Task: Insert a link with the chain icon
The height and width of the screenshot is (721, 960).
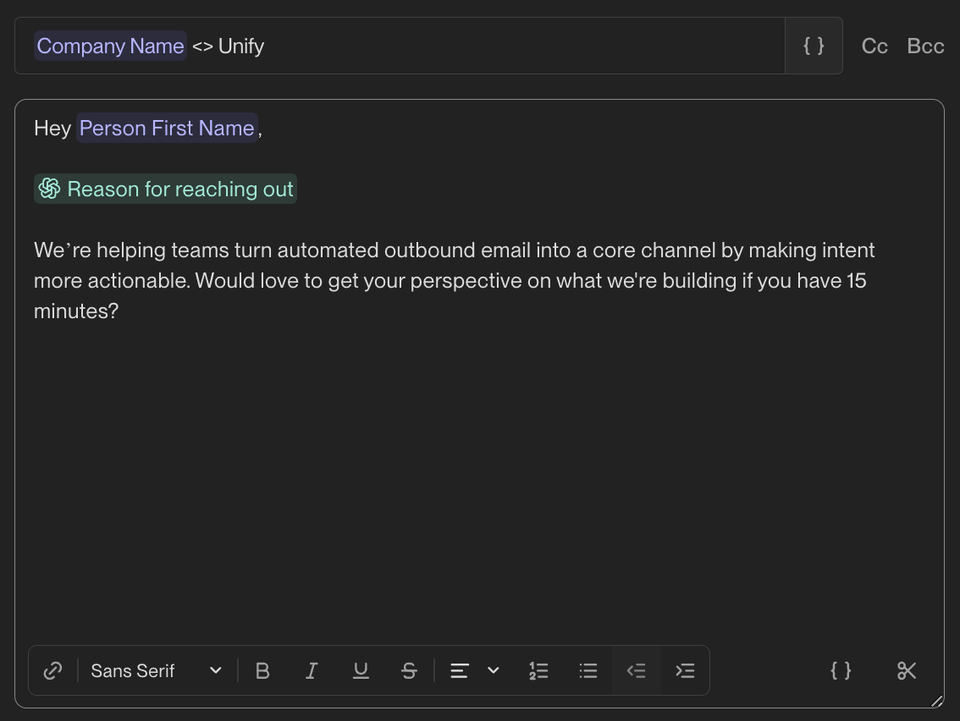Action: pos(53,671)
